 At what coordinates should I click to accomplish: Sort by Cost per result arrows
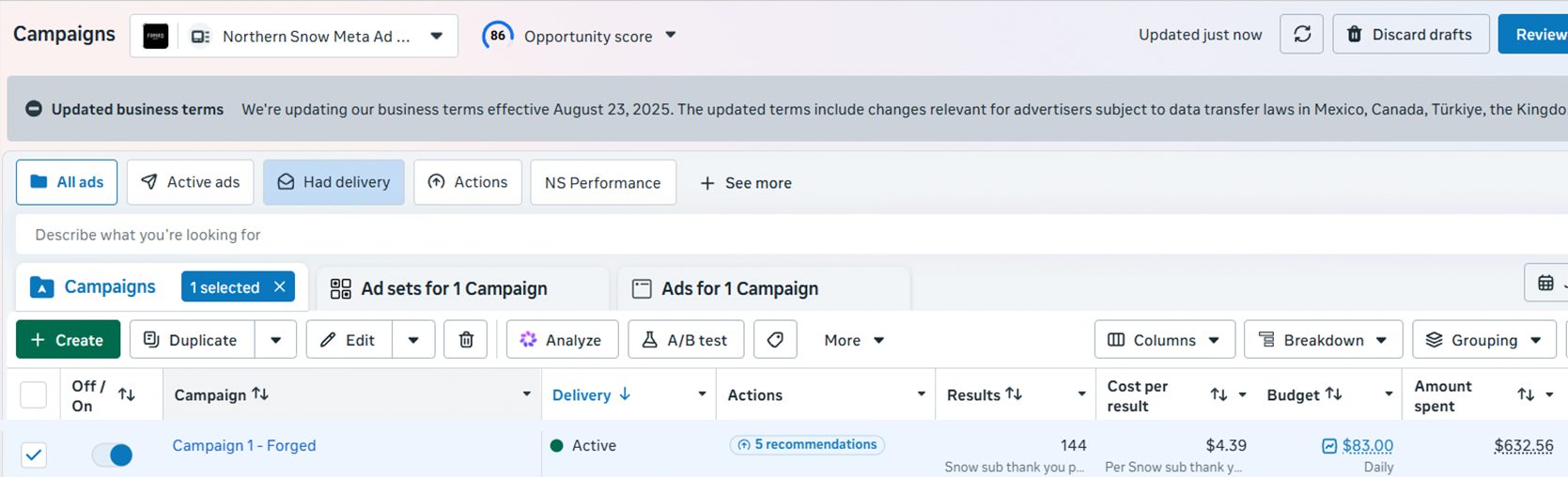pos(1219,395)
